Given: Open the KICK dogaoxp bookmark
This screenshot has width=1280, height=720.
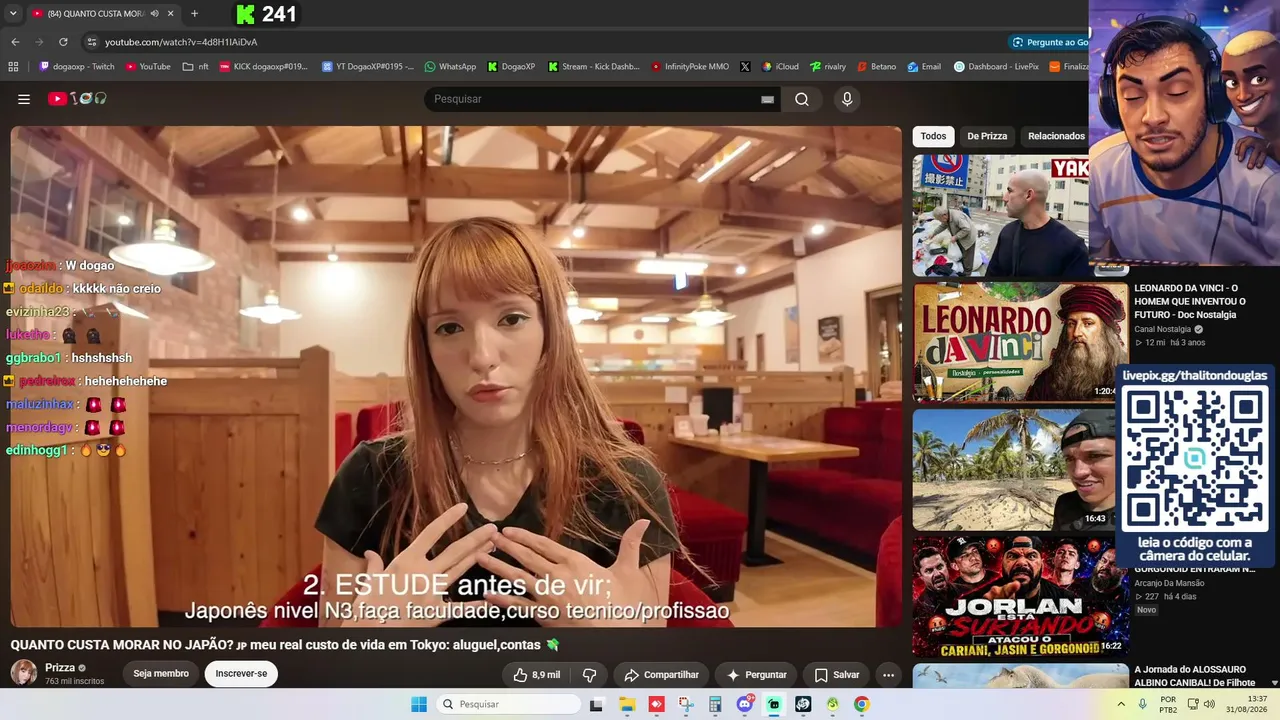Looking at the screenshot, I should pyautogui.click(x=264, y=67).
